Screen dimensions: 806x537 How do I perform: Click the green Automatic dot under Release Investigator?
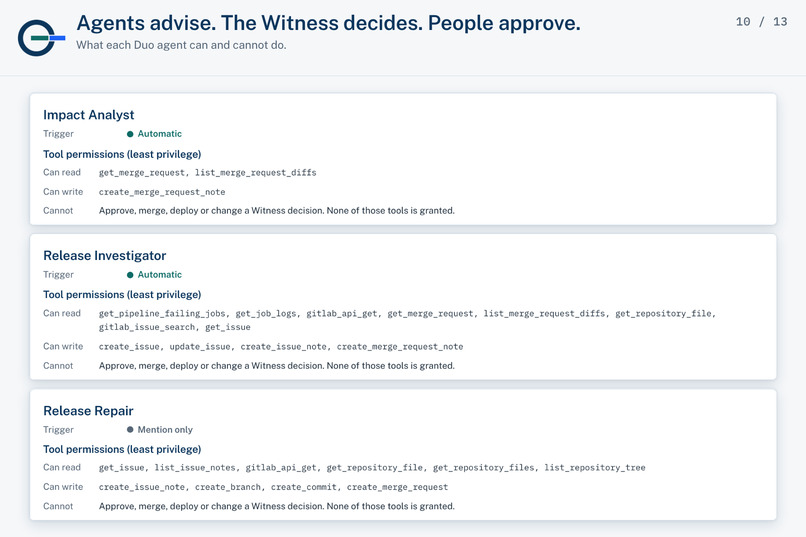pyautogui.click(x=130, y=275)
